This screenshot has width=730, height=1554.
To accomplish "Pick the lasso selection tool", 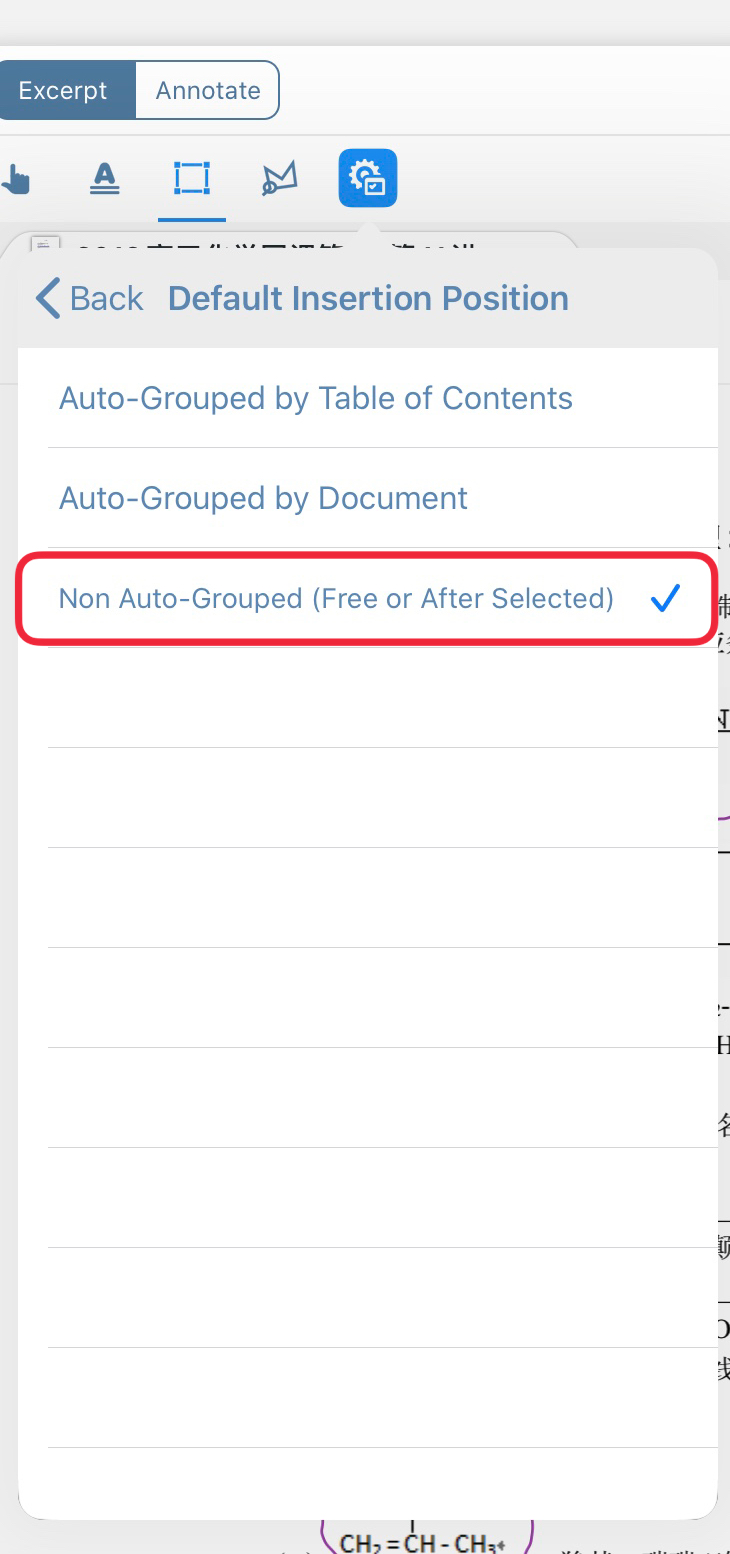I will [x=279, y=179].
